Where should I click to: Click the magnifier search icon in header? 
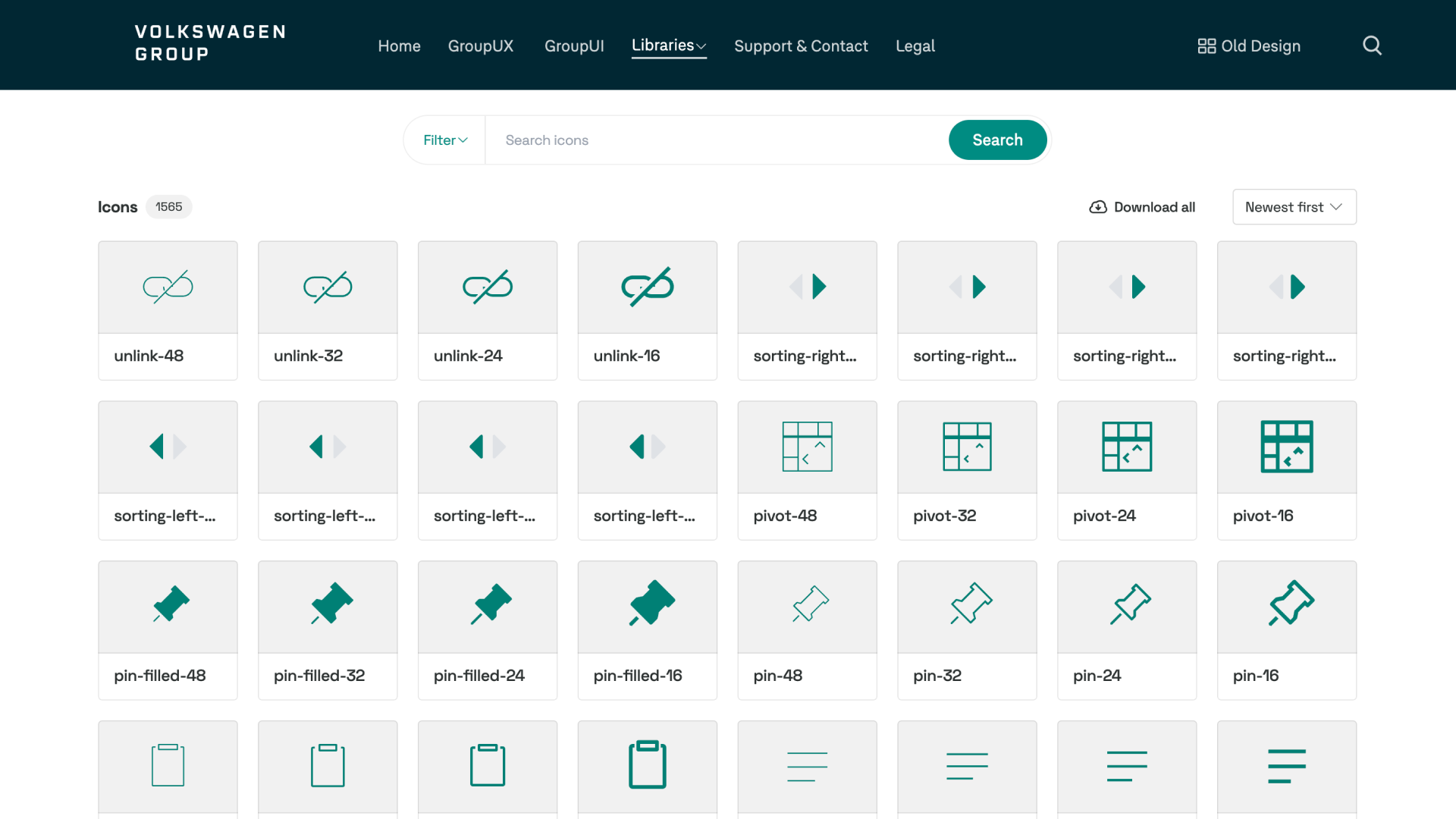pos(1372,45)
